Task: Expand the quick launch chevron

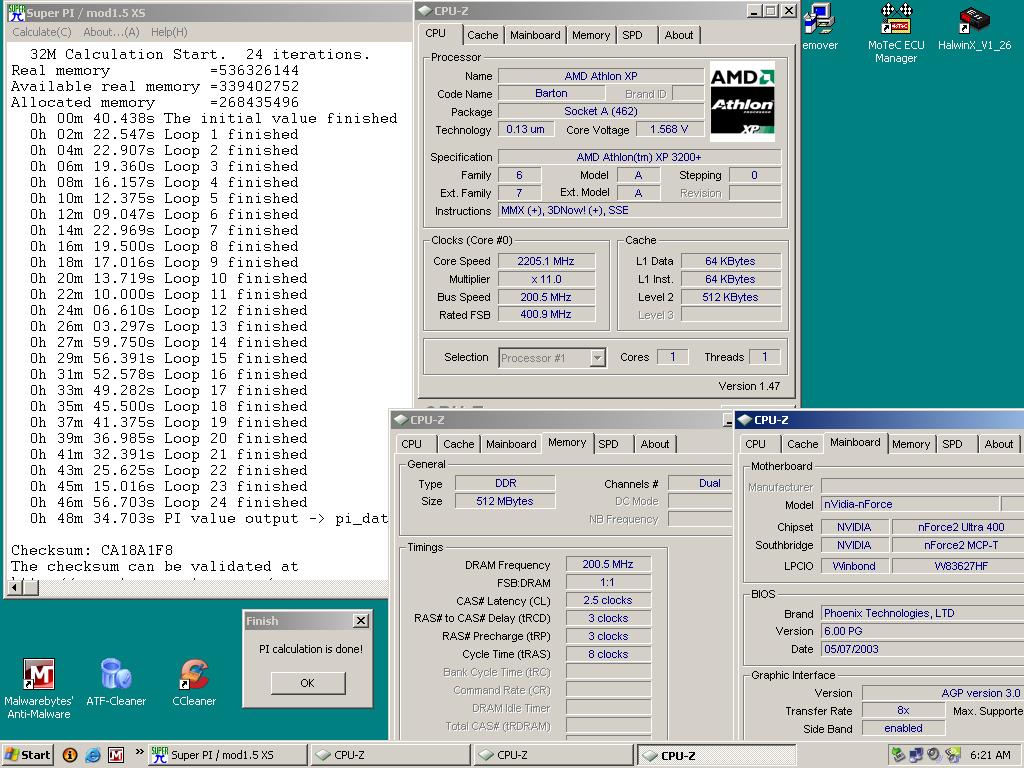Action: click(x=139, y=752)
